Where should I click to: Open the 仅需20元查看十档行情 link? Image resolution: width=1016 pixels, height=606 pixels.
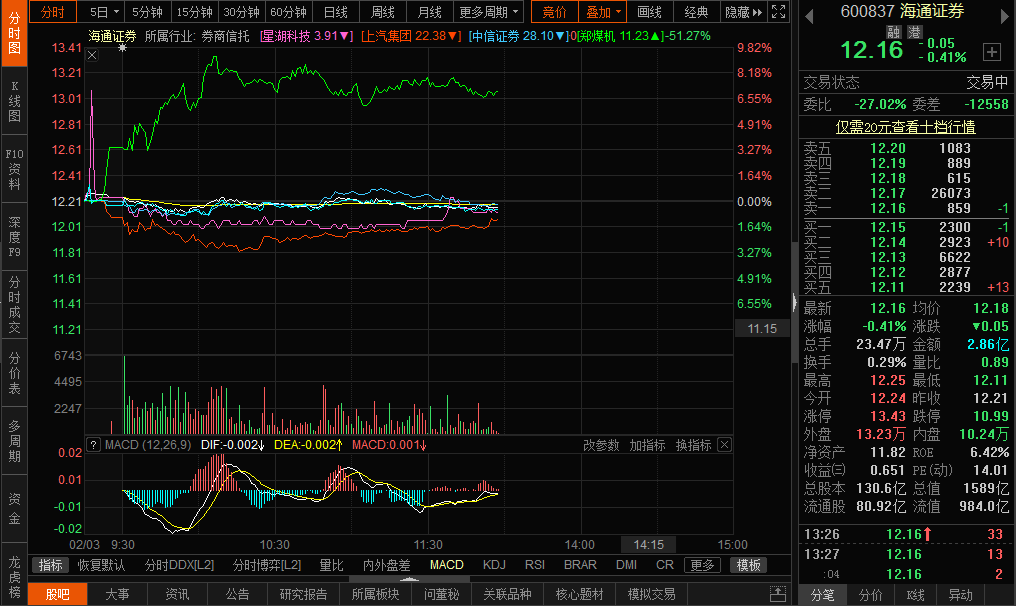pos(905,127)
